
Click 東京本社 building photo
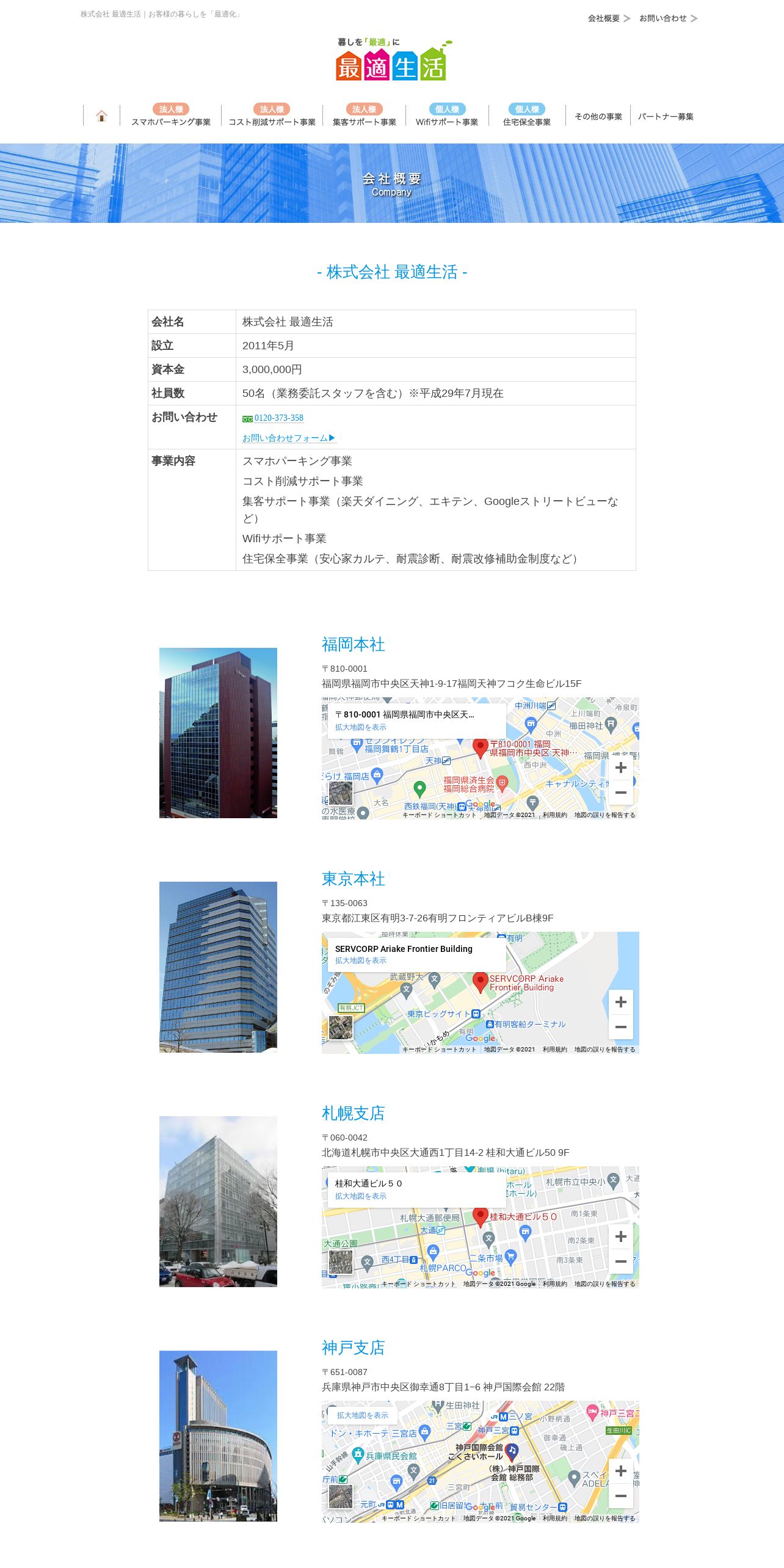tap(218, 967)
